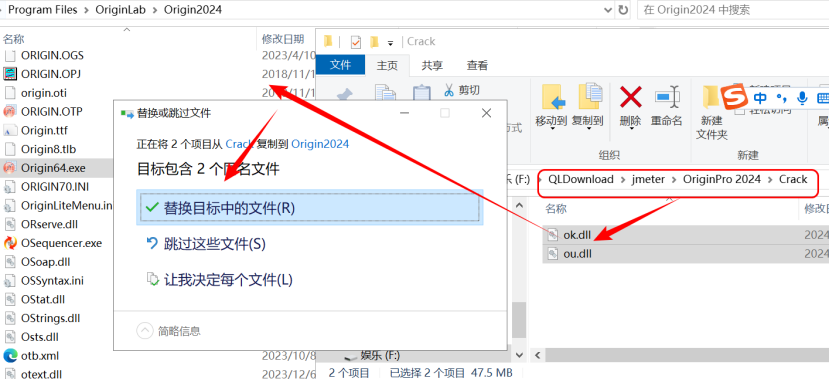Click the Crack source link in dialog

239,143
